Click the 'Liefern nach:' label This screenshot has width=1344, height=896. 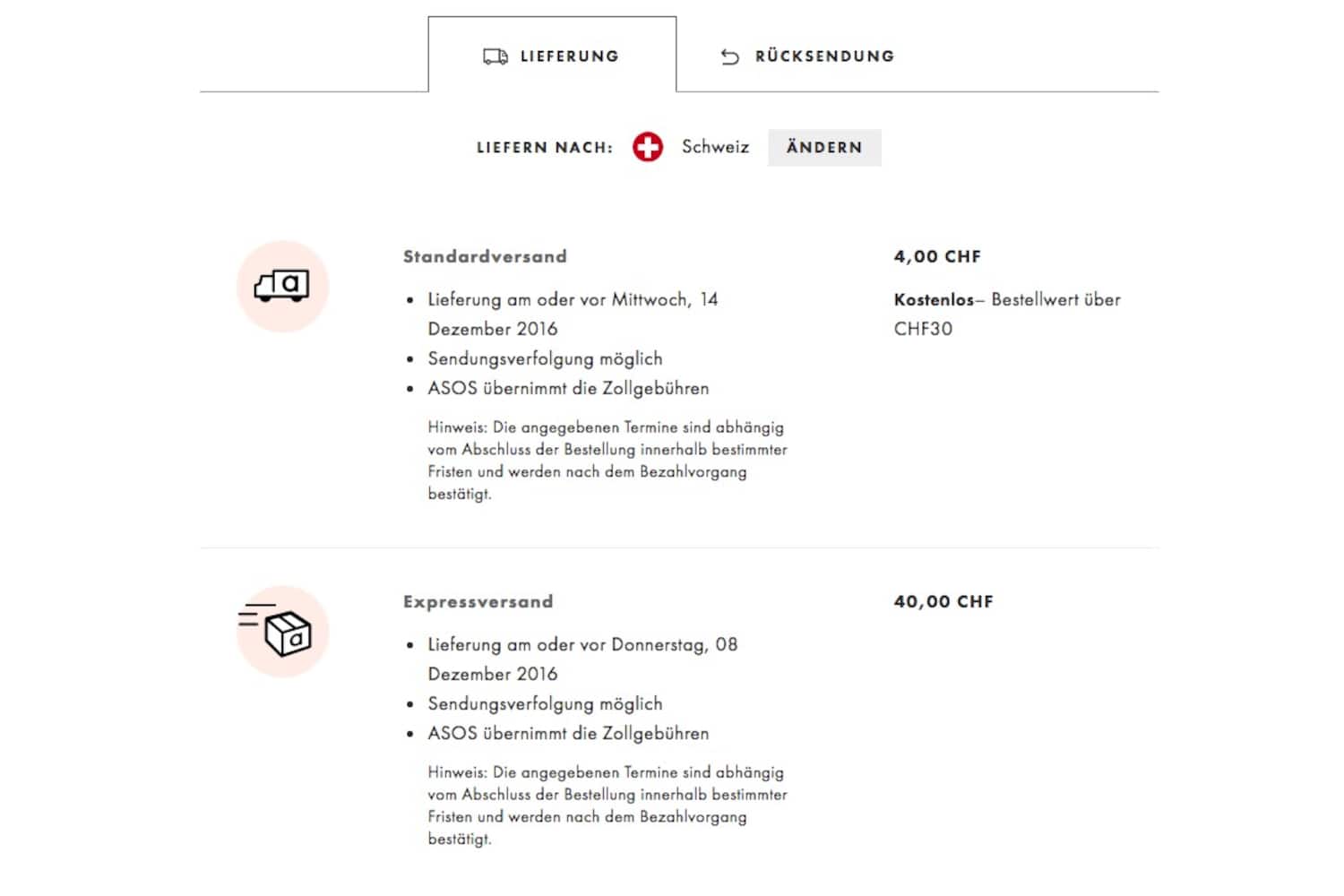point(544,148)
